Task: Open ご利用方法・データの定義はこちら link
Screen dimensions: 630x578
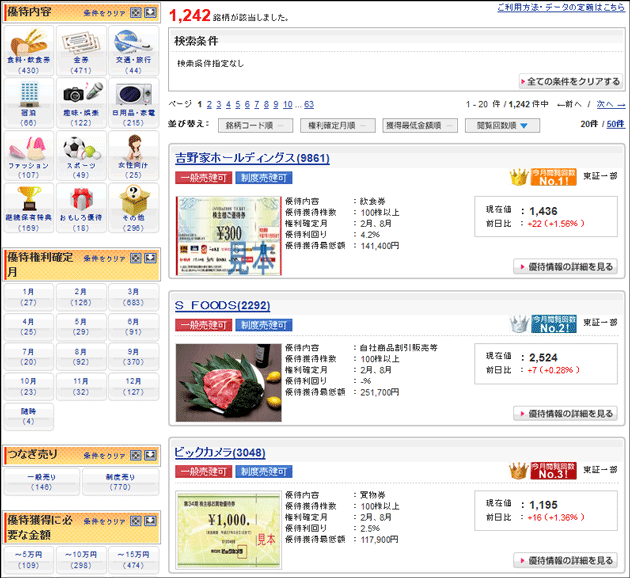Action: pos(561,7)
